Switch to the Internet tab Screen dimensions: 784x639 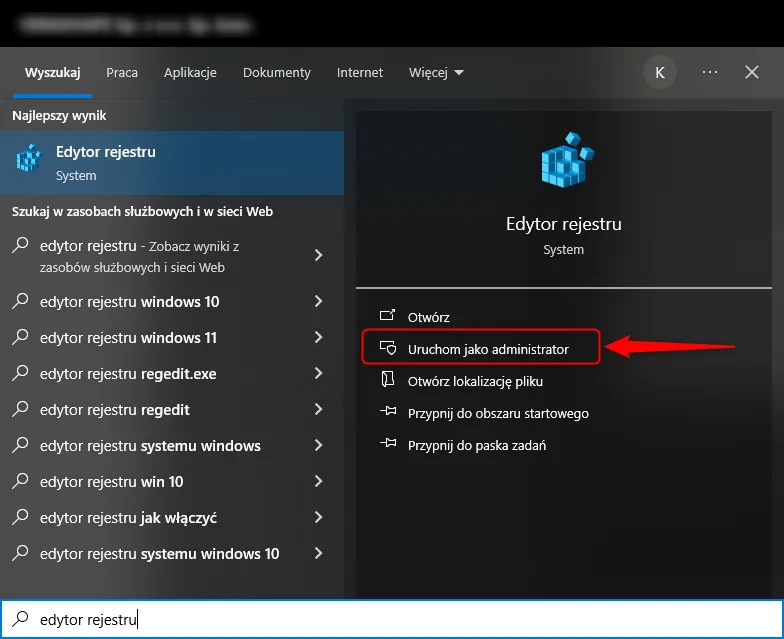pos(360,72)
